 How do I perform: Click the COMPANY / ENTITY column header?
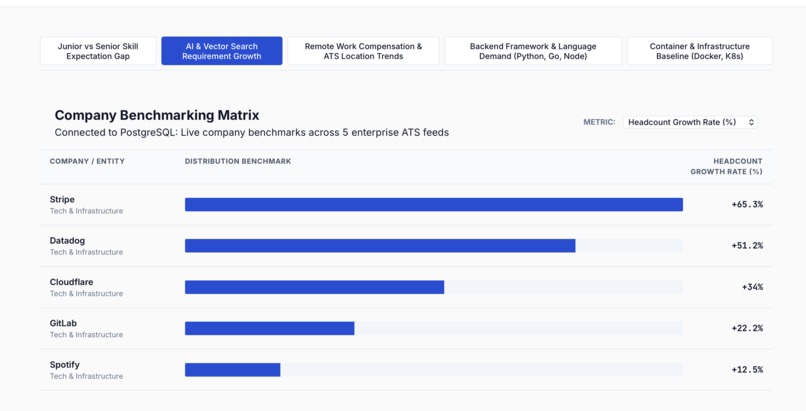[87, 161]
